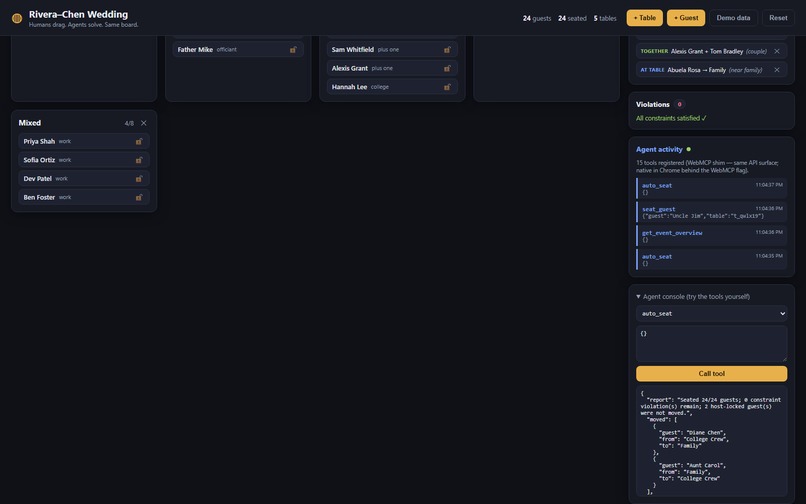Click the Violations heading
The height and width of the screenshot is (504, 806).
click(x=653, y=104)
